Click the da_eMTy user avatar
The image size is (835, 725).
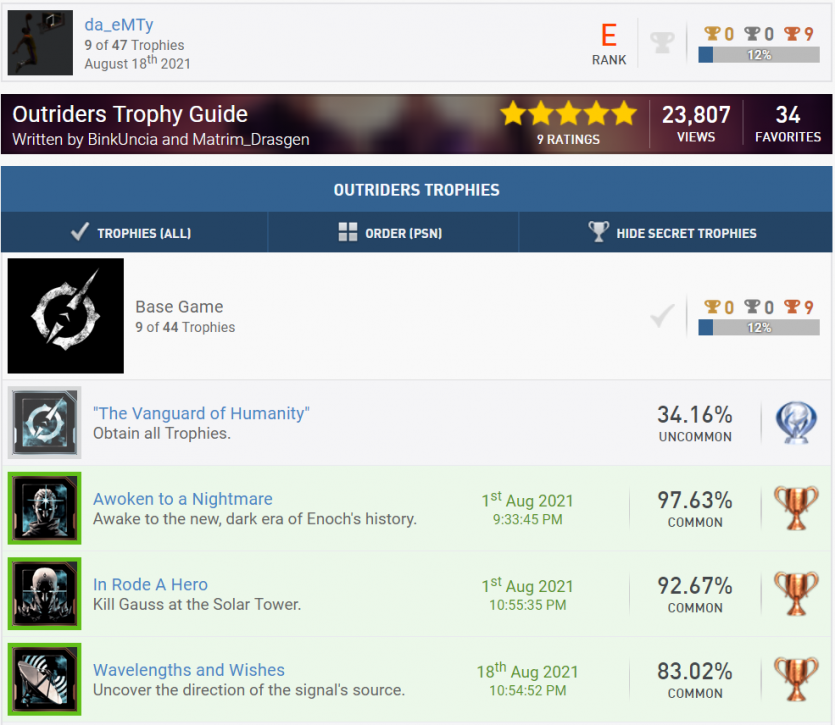pos(41,43)
